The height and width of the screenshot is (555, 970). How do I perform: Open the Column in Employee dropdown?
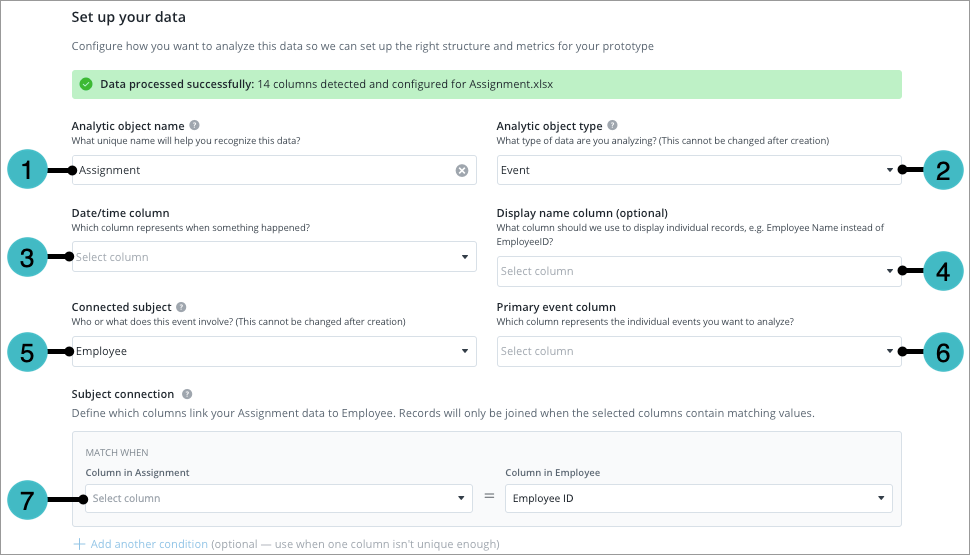698,498
